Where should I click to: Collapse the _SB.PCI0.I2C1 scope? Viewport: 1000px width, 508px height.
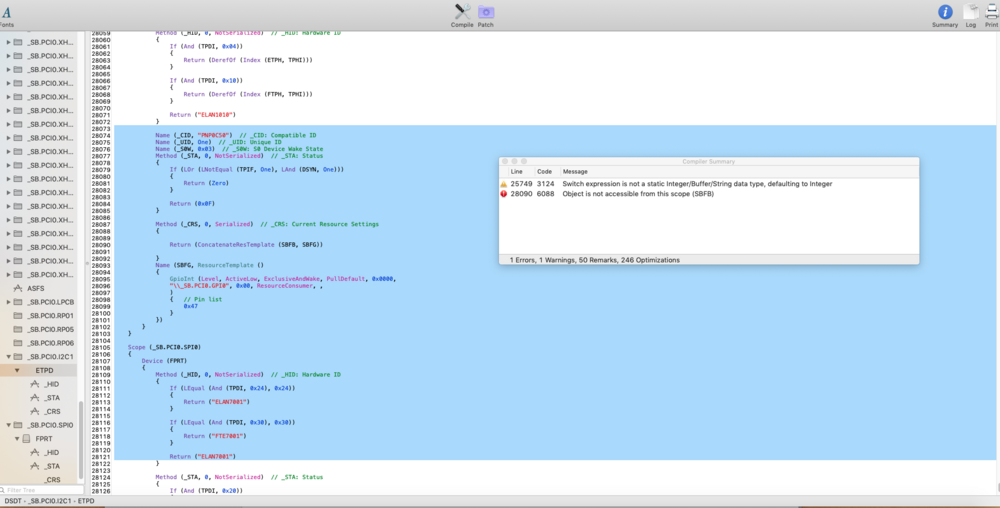click(x=8, y=357)
